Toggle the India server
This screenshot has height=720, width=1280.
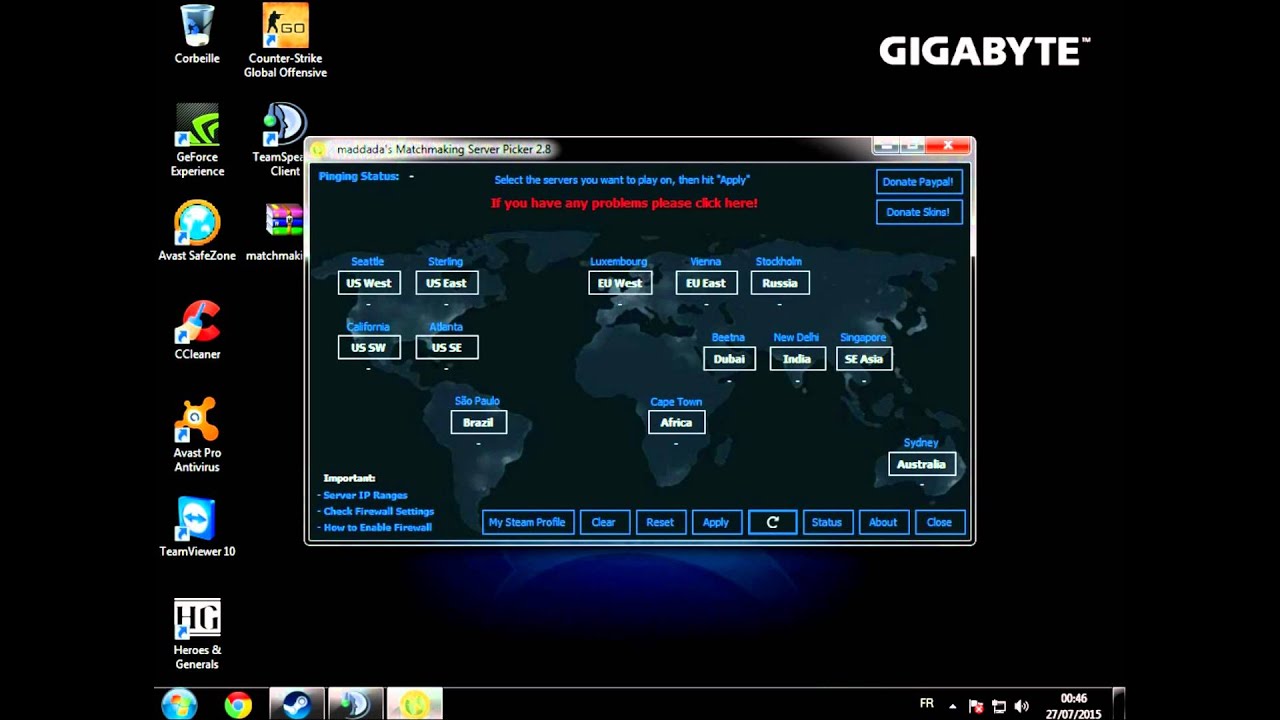(797, 359)
